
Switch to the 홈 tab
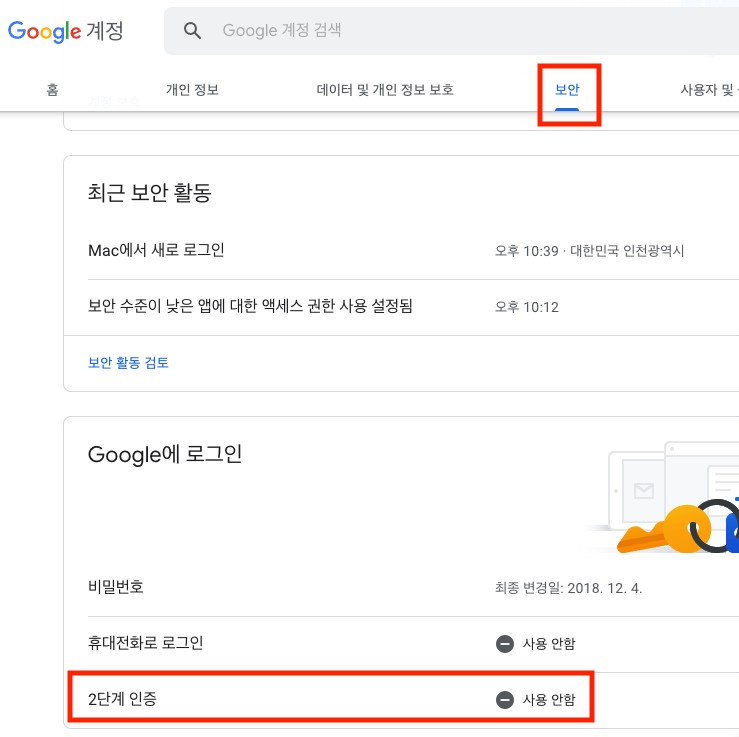coord(52,90)
